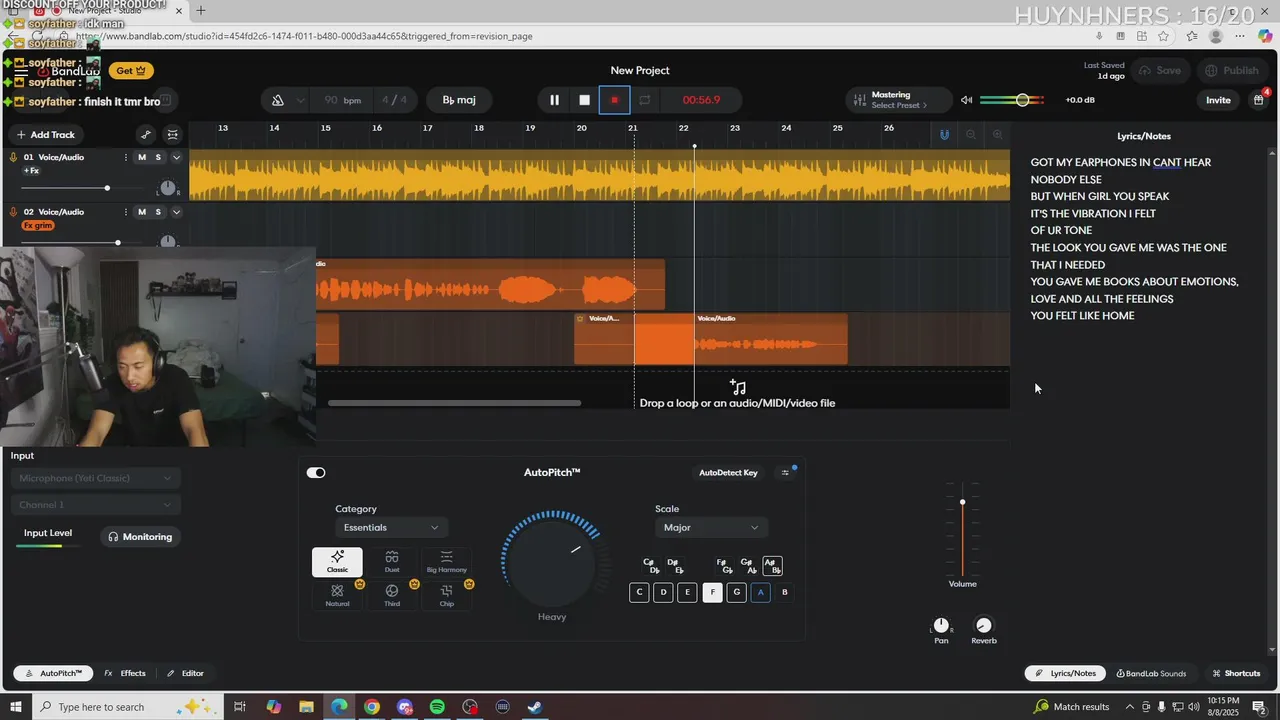The height and width of the screenshot is (720, 1280).
Task: Edit the 90 bpm tempo field
Action: click(342, 100)
